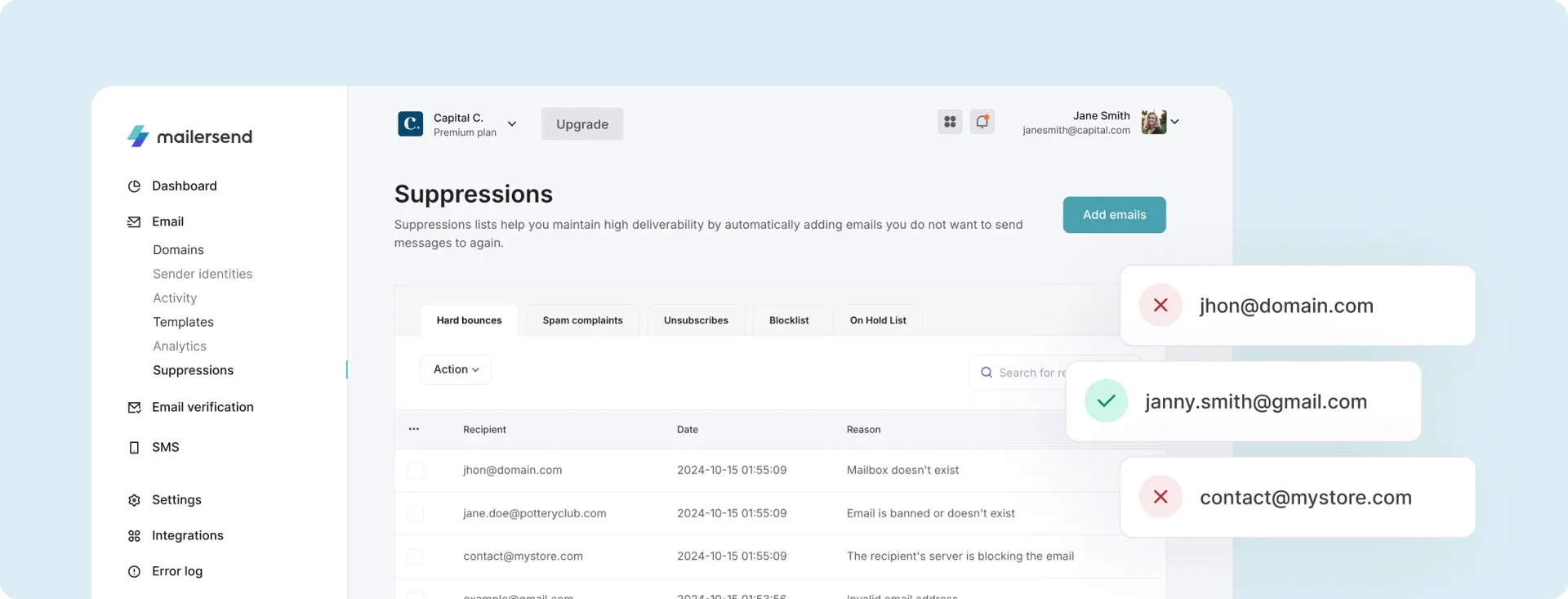Click the Date column header
Viewport: 1568px width, 599px height.
(x=688, y=430)
